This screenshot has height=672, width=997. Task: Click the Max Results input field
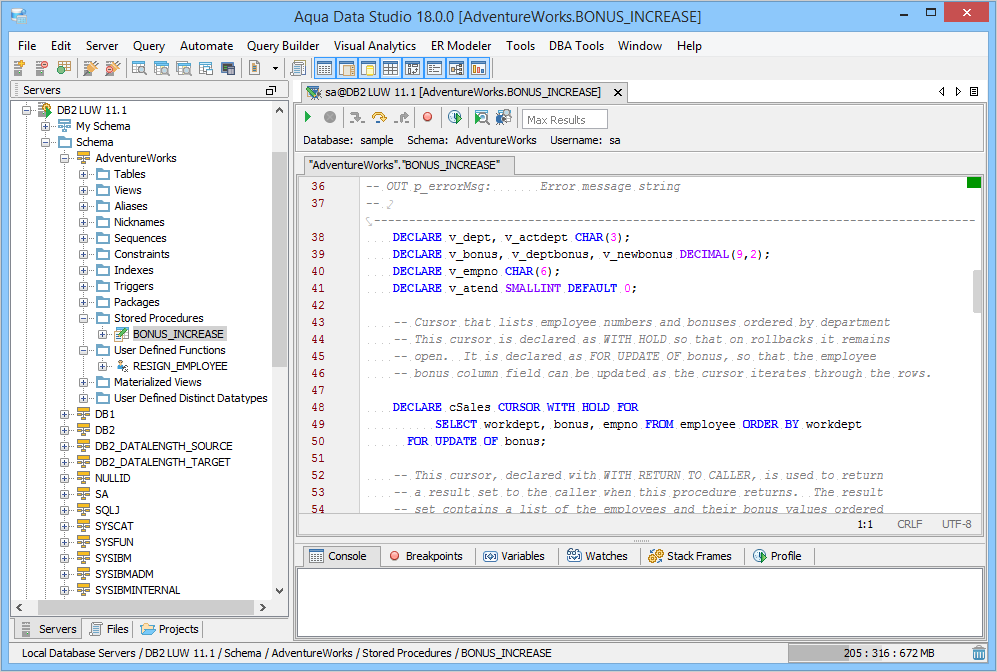pos(565,120)
